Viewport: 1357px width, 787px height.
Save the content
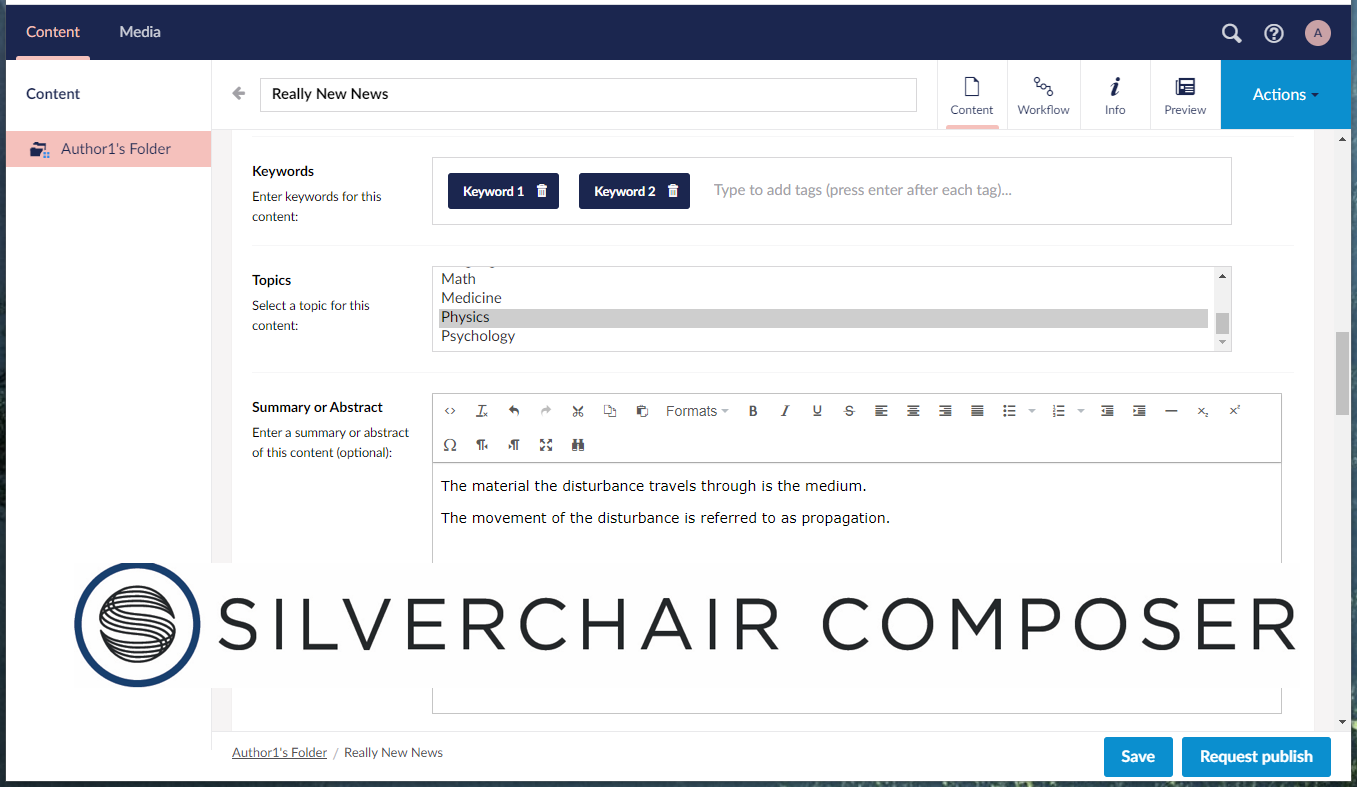click(x=1138, y=757)
